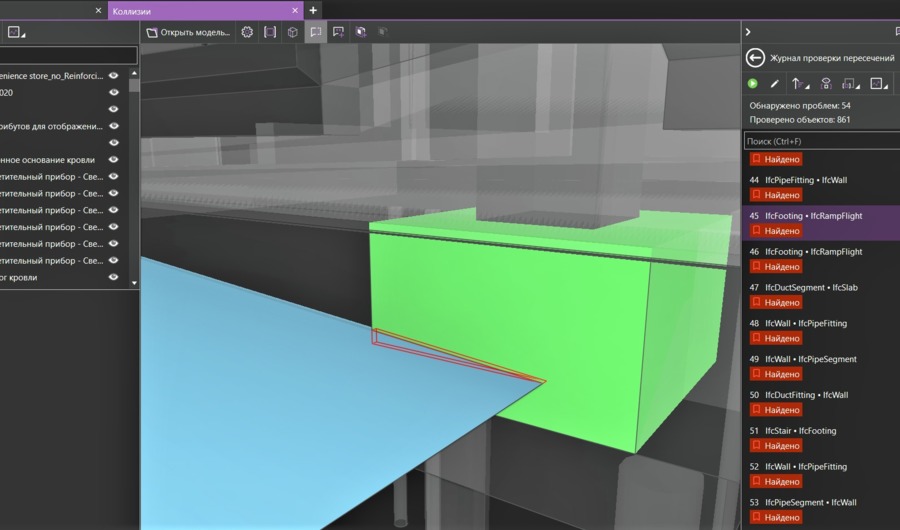
Task: Toggle visibility of 'основание кровли' item
Action: (114, 159)
